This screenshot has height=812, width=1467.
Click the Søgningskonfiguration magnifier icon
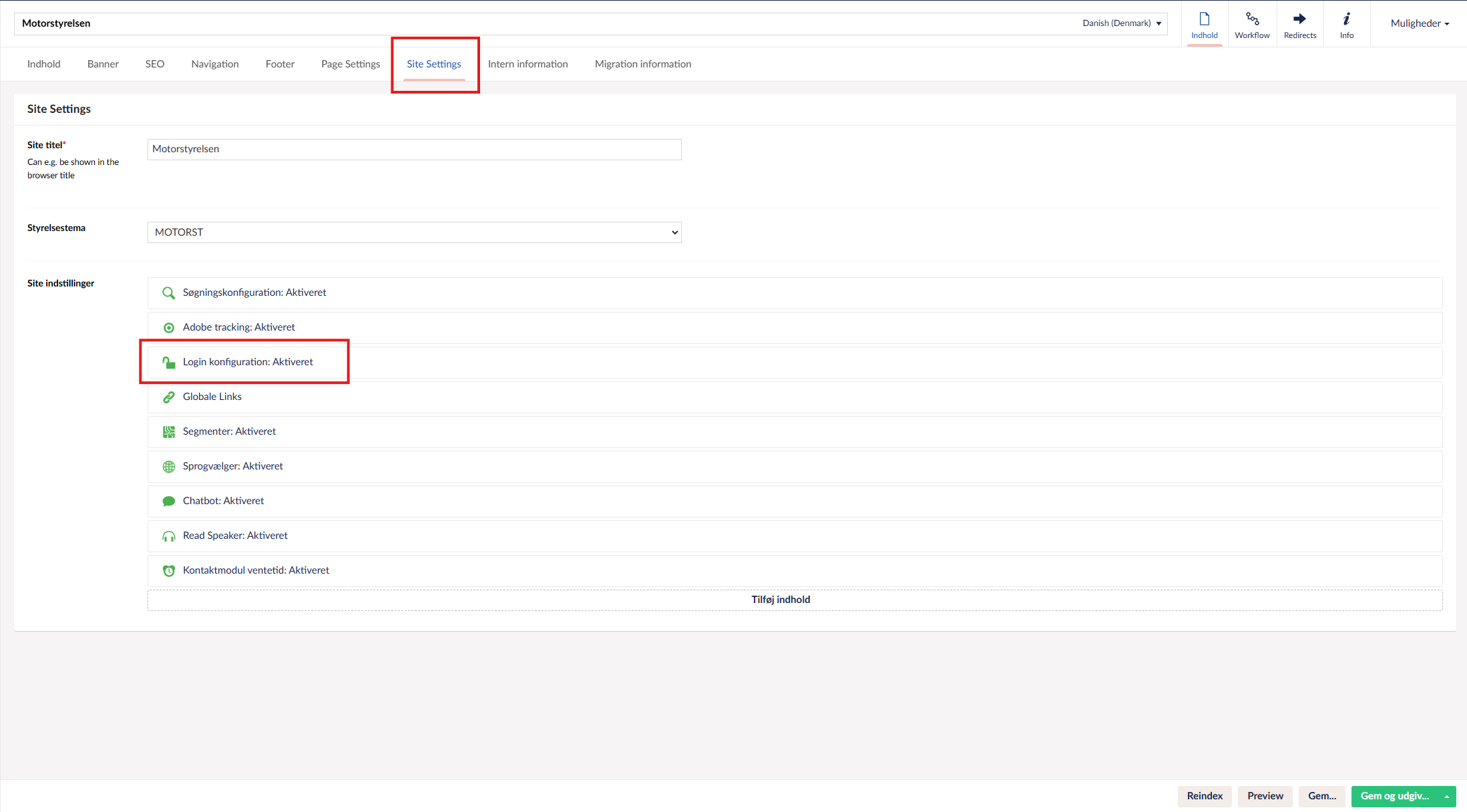168,293
